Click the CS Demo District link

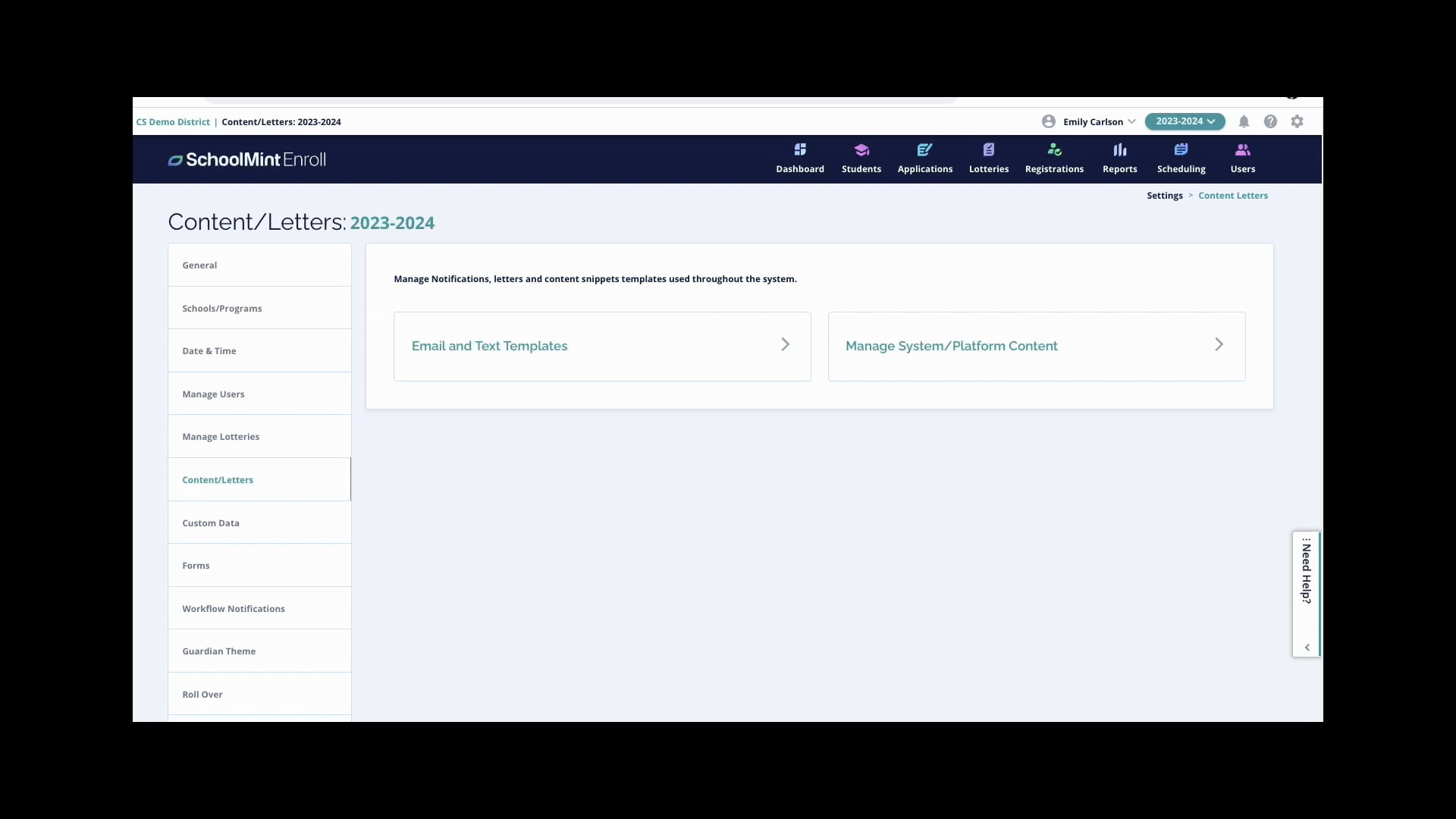pyautogui.click(x=173, y=122)
